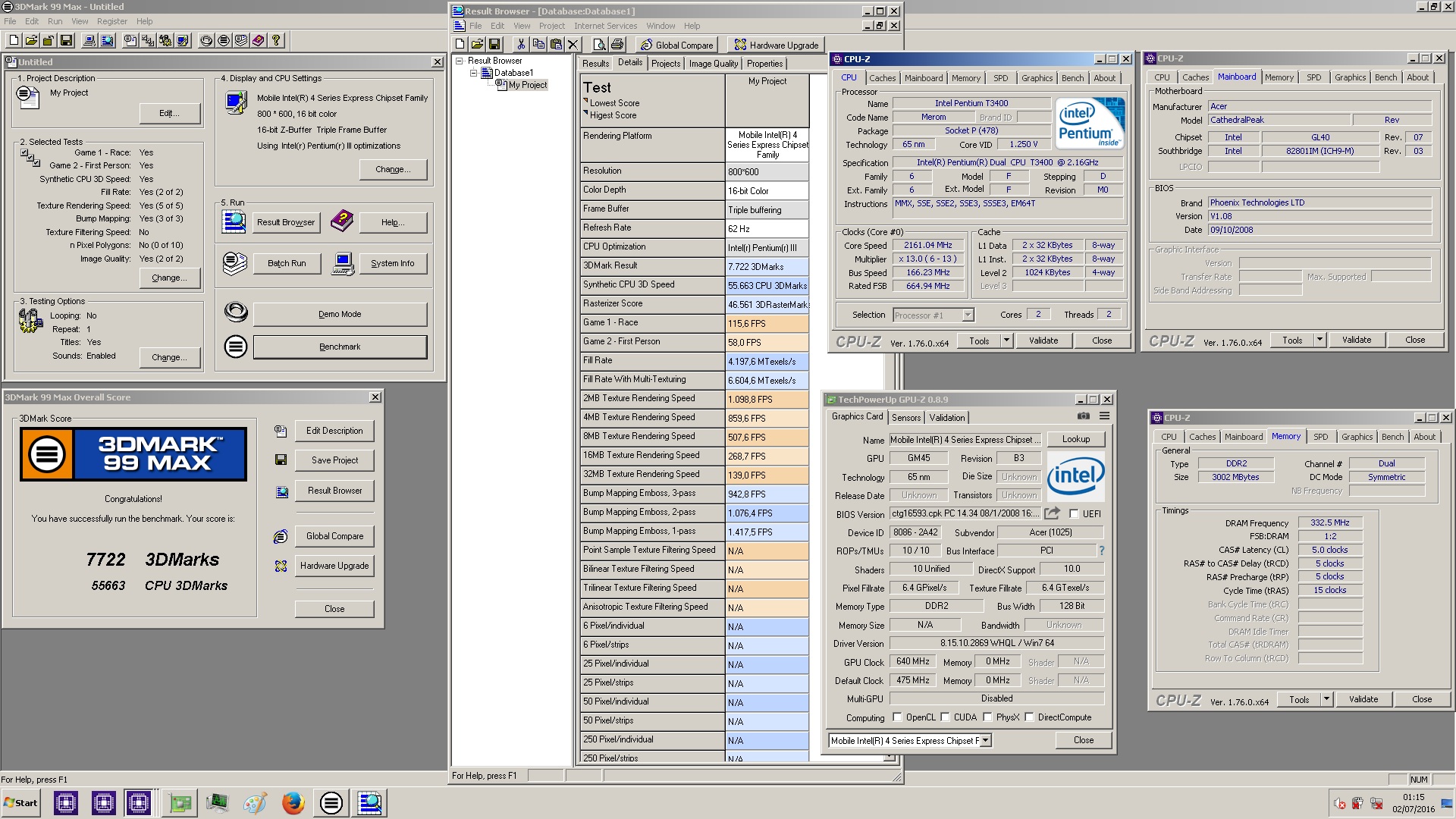Viewport: 1456px width, 819px height.
Task: Toggle the OpenCL checkbox
Action: 898,717
